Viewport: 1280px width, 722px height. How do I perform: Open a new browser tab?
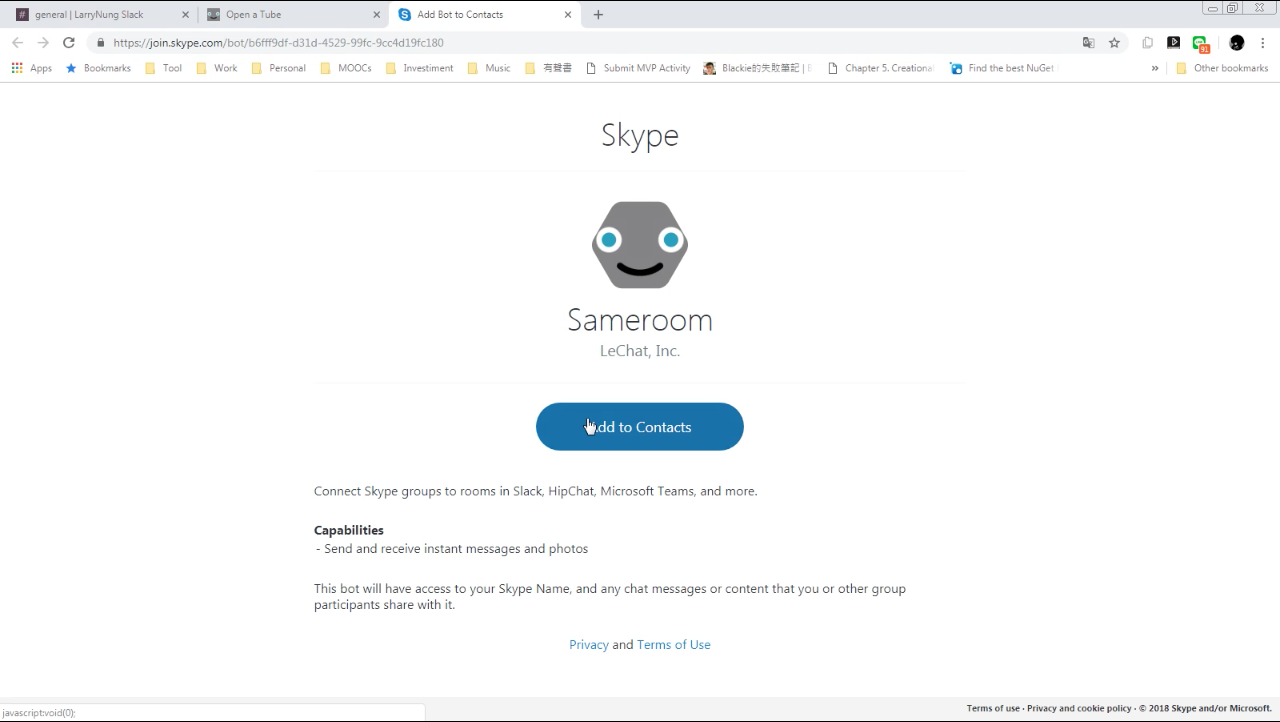coord(598,15)
